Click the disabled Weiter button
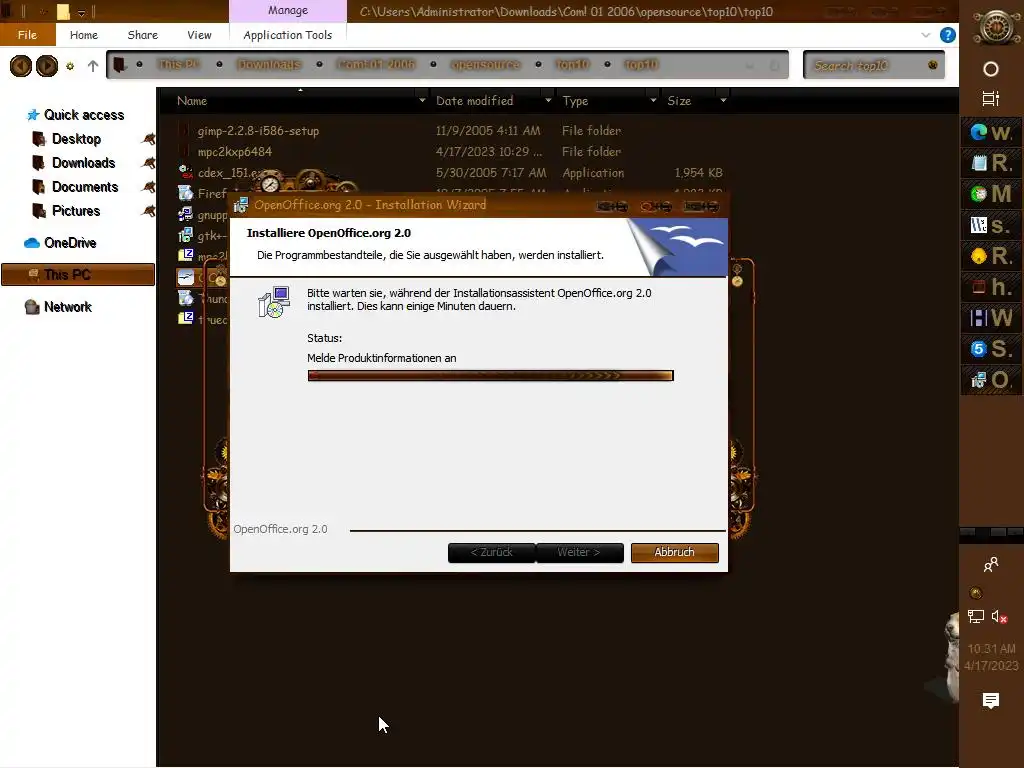This screenshot has height=768, width=1024. tap(579, 552)
